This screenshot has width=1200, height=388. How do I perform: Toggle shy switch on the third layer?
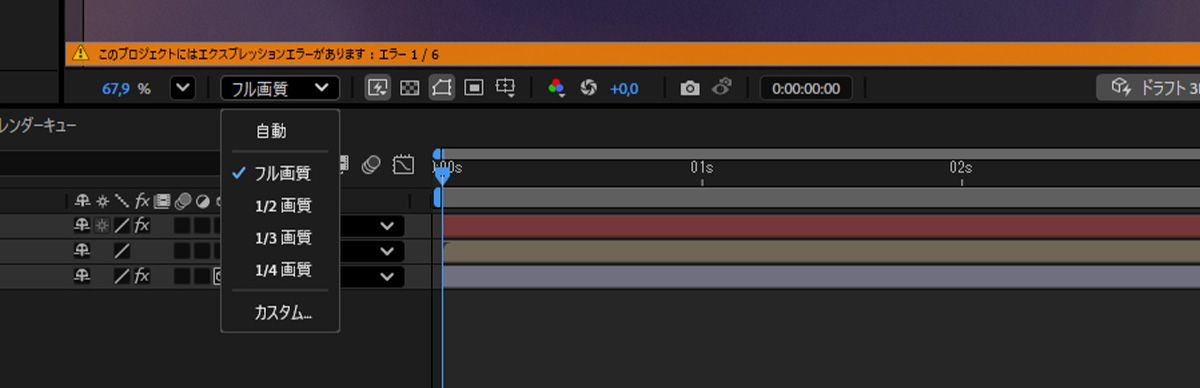[x=82, y=275]
